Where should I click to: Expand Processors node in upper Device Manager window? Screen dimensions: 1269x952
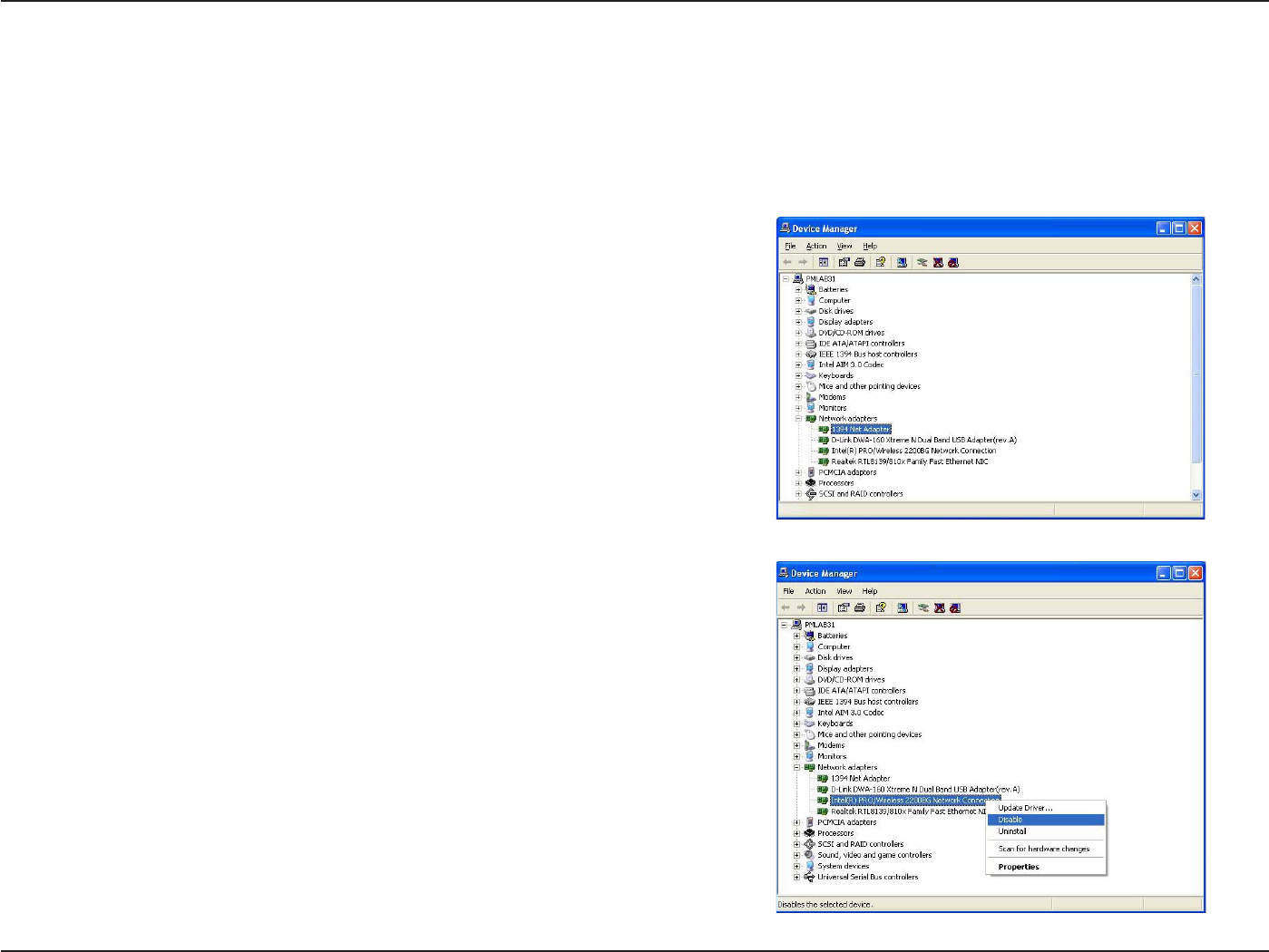tap(798, 483)
